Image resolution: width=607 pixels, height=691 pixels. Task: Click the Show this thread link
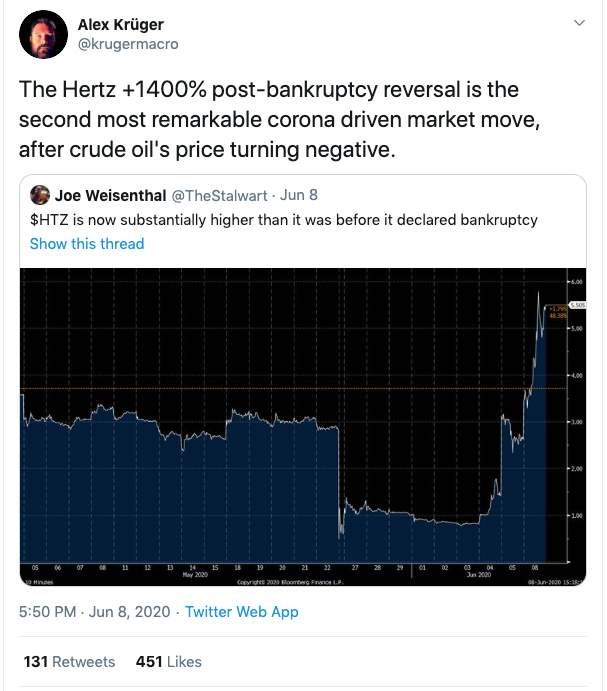[87, 244]
